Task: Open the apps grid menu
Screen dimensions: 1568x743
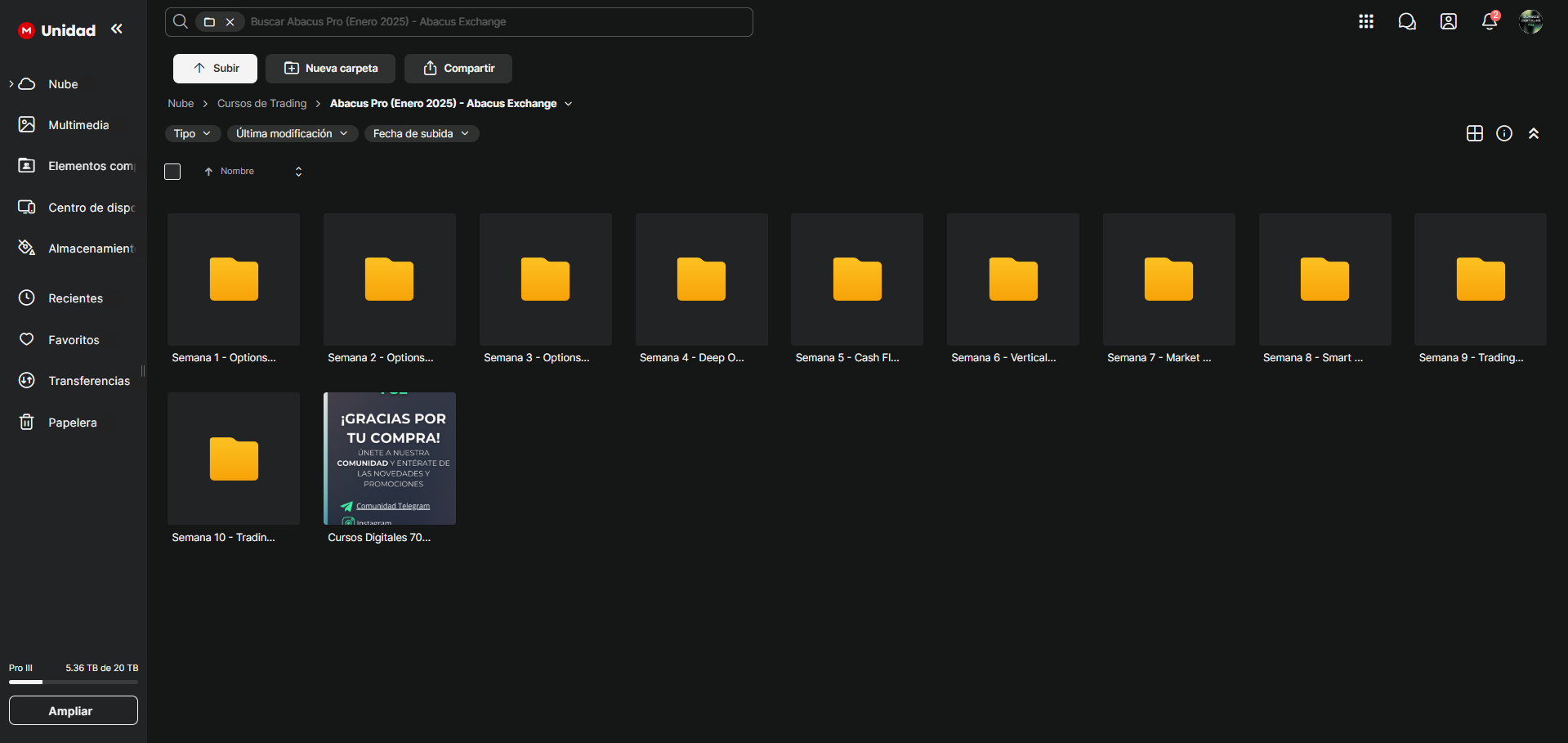Action: tap(1365, 22)
